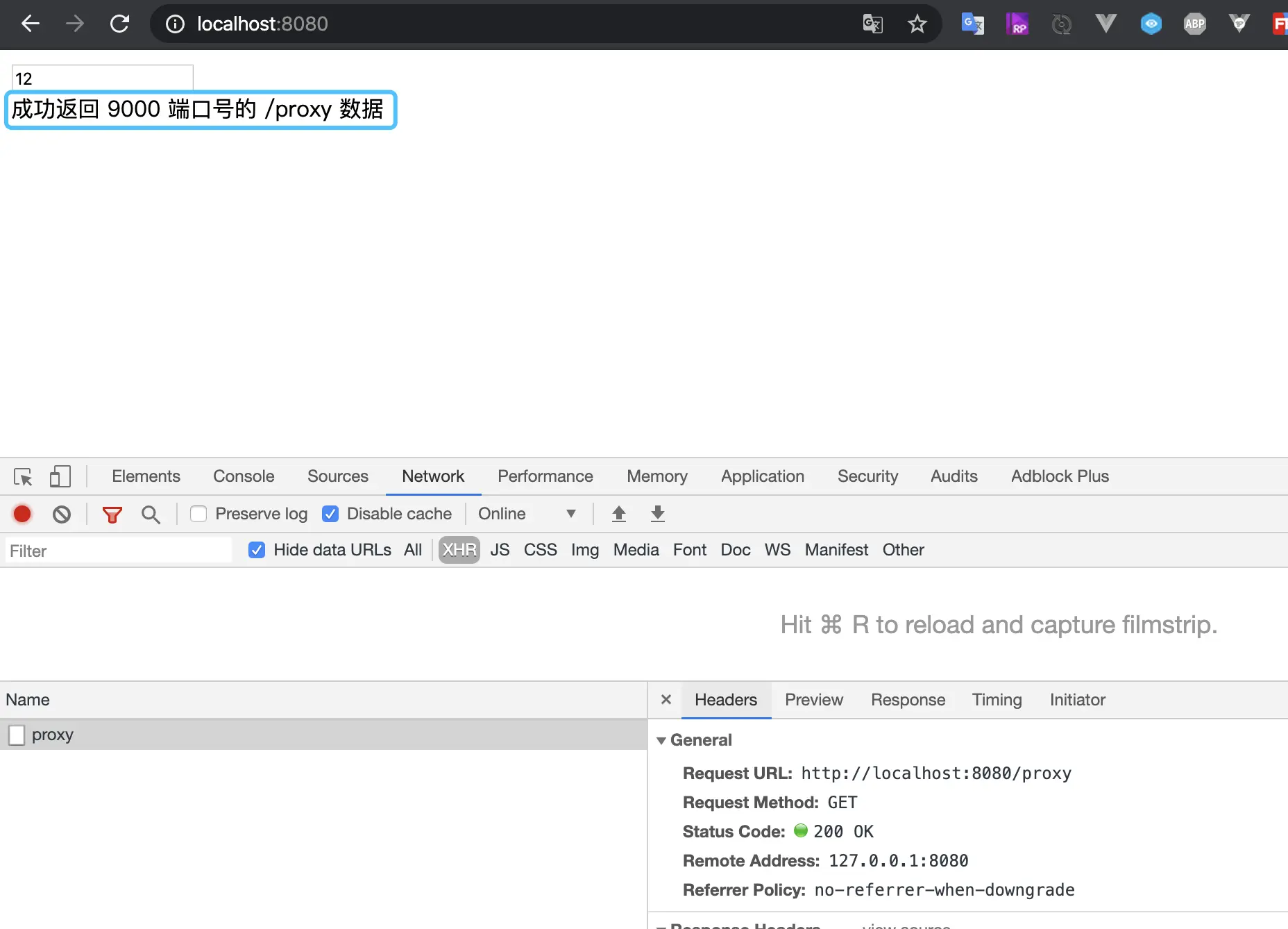1288x929 pixels.
Task: Click the Remote Address 127.0.0.1:8080 value
Action: [x=899, y=861]
